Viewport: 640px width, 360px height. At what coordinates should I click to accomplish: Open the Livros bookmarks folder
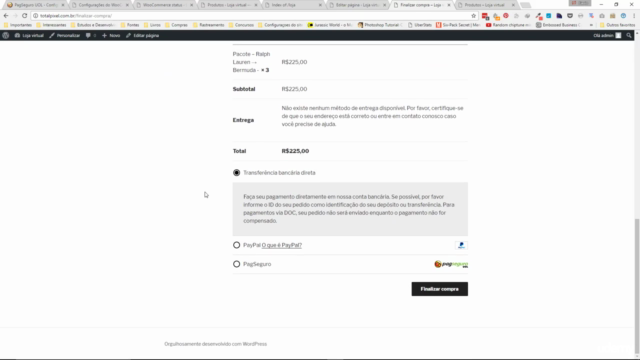click(x=152, y=25)
